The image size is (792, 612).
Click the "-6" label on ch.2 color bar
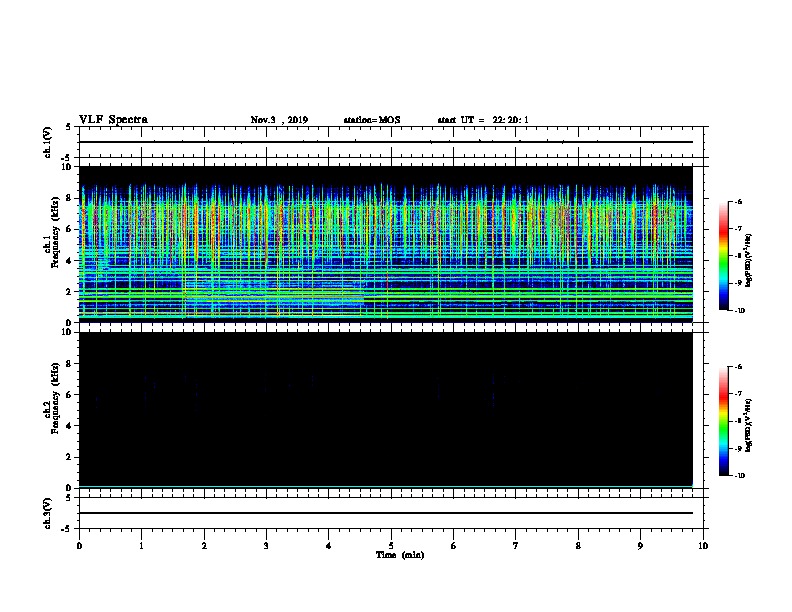[x=738, y=367]
